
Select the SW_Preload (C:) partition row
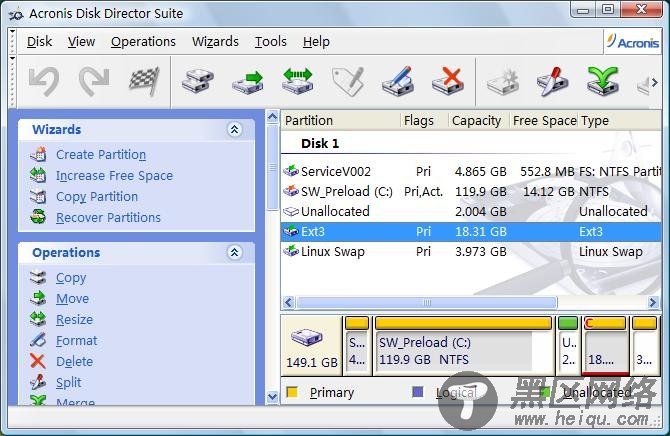click(471, 191)
